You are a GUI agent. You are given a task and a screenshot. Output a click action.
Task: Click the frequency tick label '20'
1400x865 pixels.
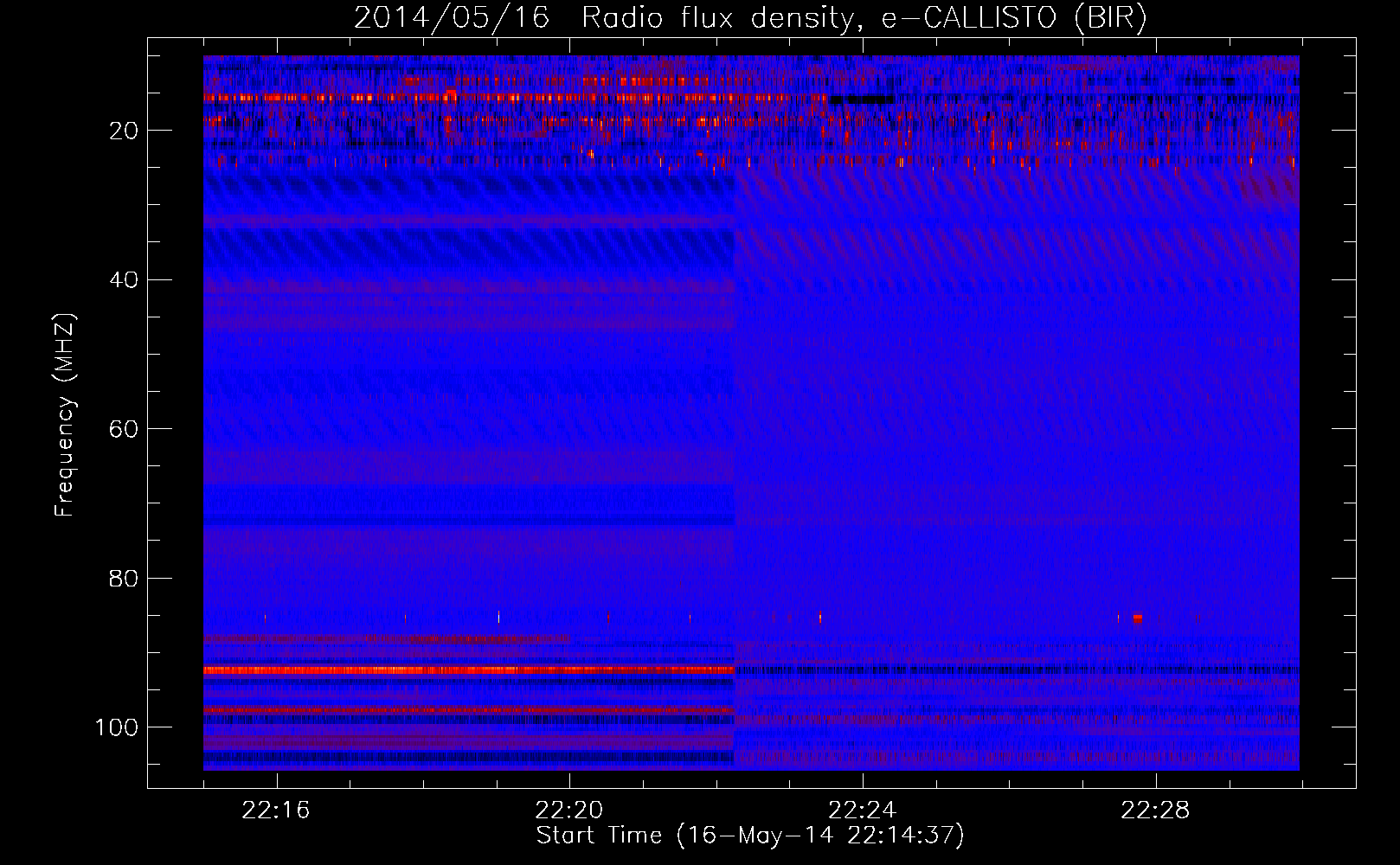tap(125, 131)
